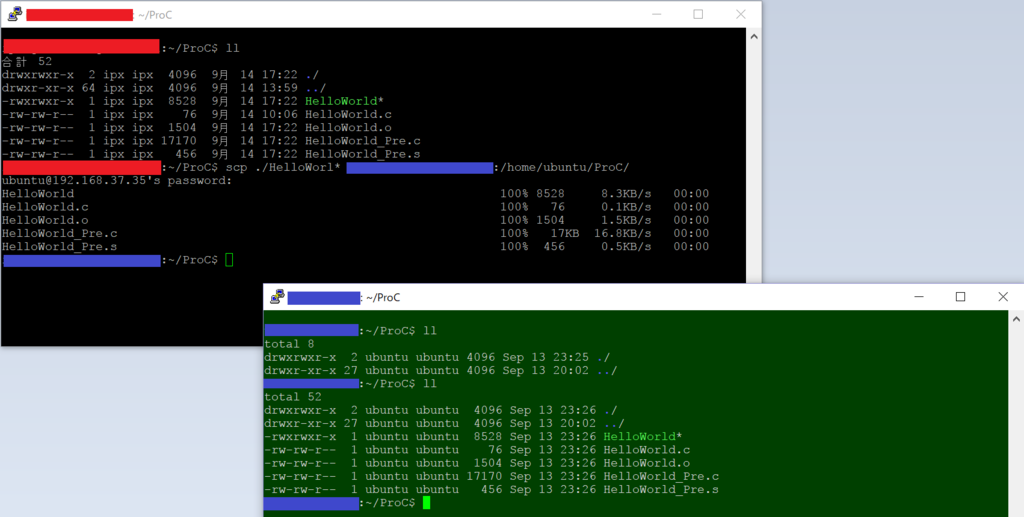Click '16.8KB/s' transfer speed value

(622, 233)
